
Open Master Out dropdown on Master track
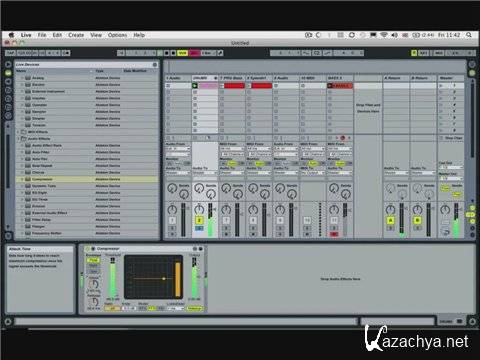point(451,178)
